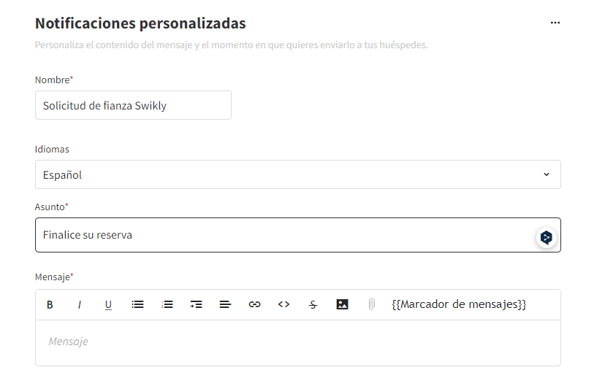Click the Nombre field with Solicitud de fianza Swikly
This screenshot has width=605, height=378.
[x=133, y=105]
